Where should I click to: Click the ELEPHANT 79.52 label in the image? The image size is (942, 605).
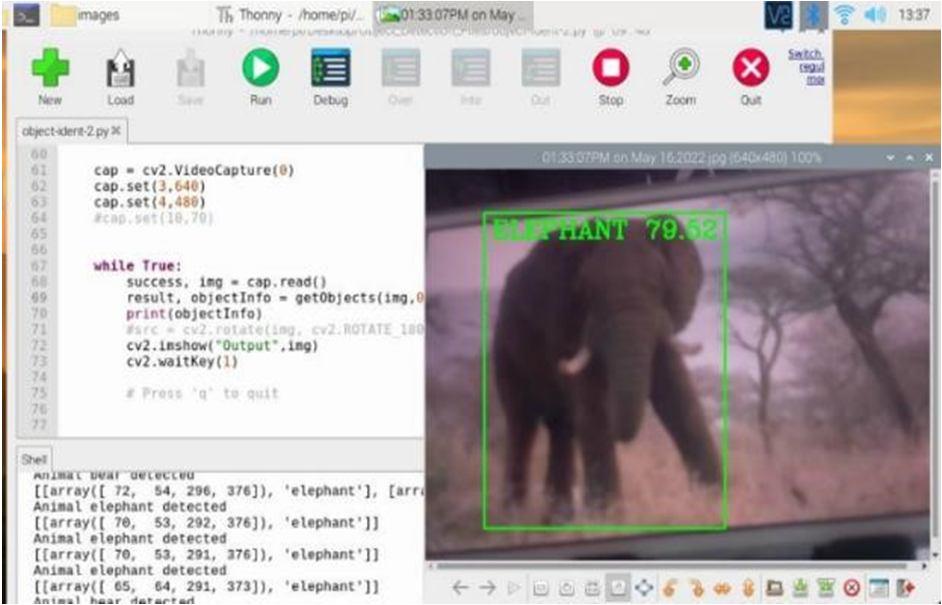[605, 231]
